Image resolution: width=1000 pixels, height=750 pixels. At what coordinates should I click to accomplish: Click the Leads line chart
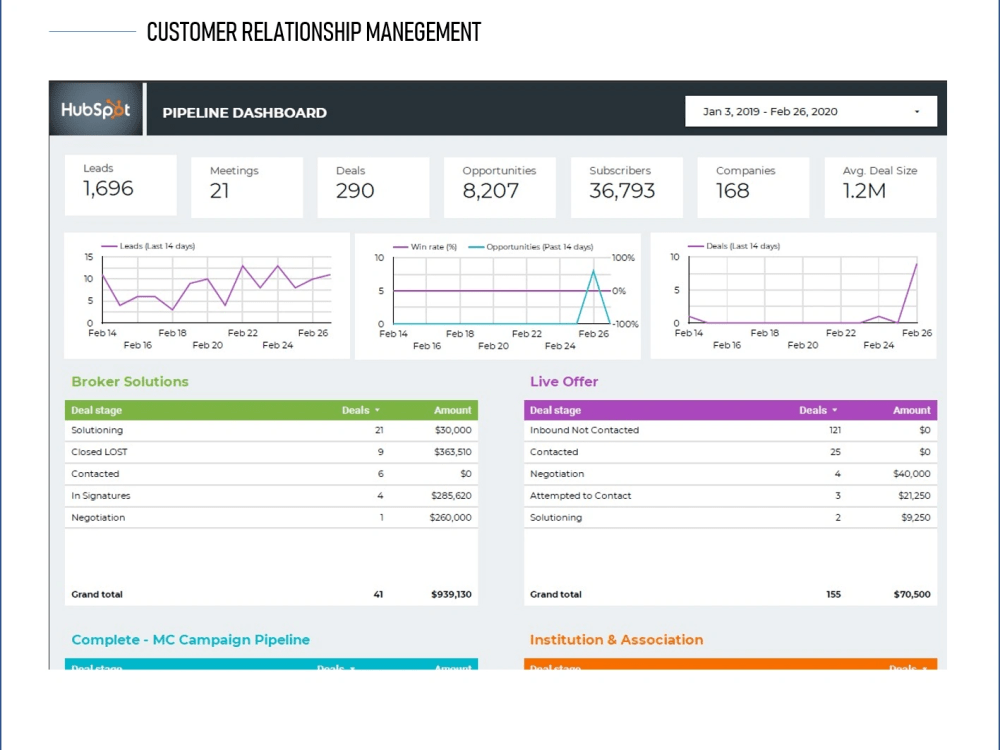[x=207, y=295]
